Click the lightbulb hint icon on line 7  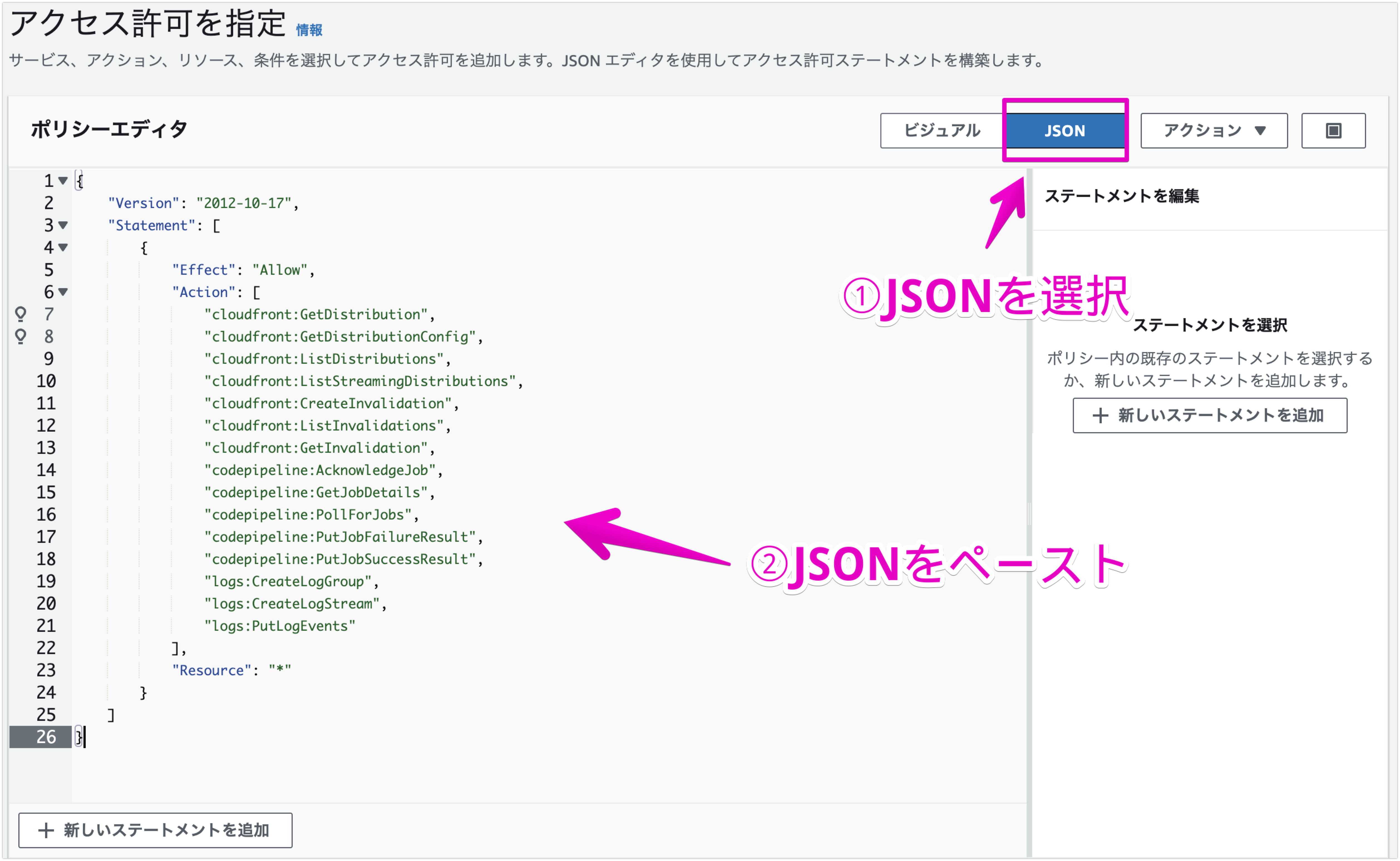click(x=21, y=314)
